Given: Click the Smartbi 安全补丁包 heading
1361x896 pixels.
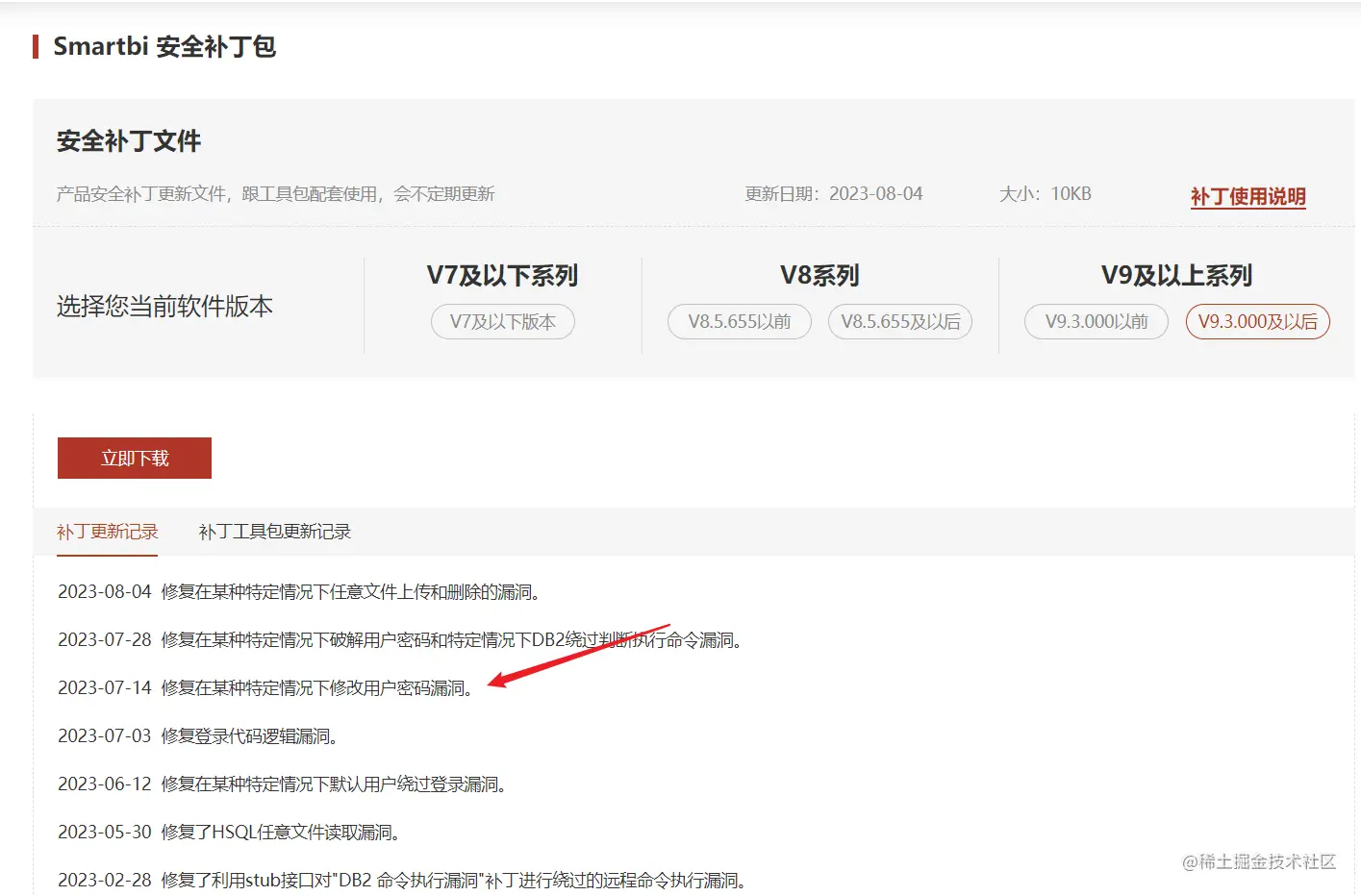Looking at the screenshot, I should (164, 47).
